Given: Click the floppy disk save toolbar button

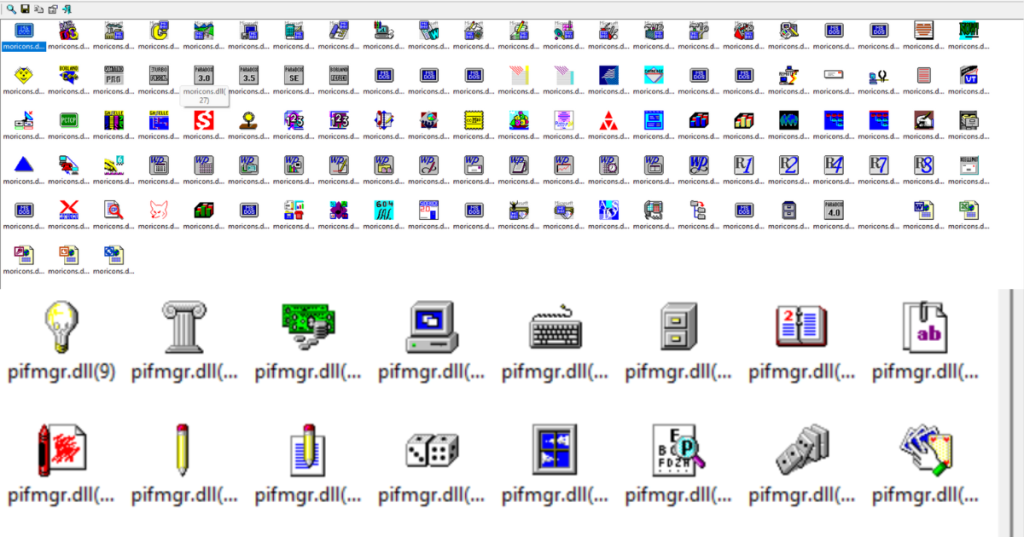Looking at the screenshot, I should point(25,9).
